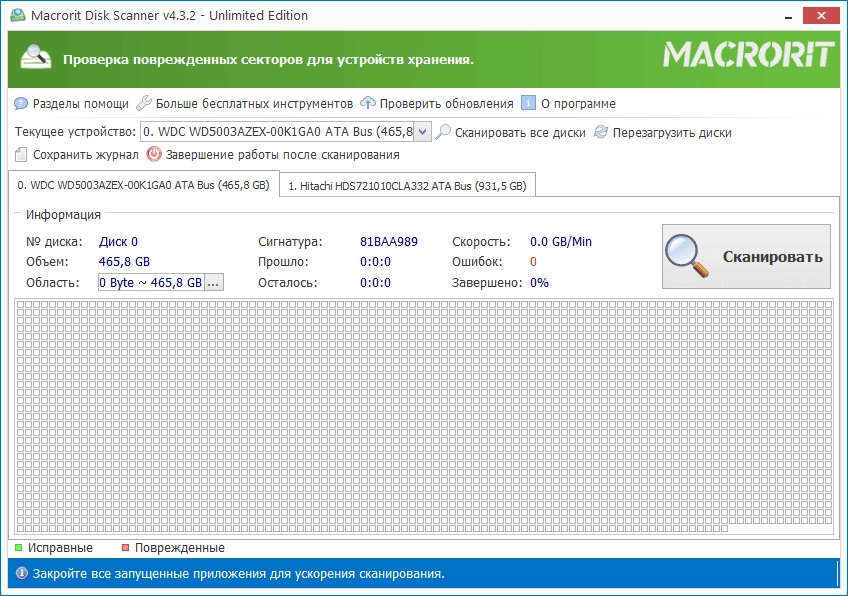The image size is (848, 596).
Task: Click the Ошибок count 0
Action: click(533, 262)
